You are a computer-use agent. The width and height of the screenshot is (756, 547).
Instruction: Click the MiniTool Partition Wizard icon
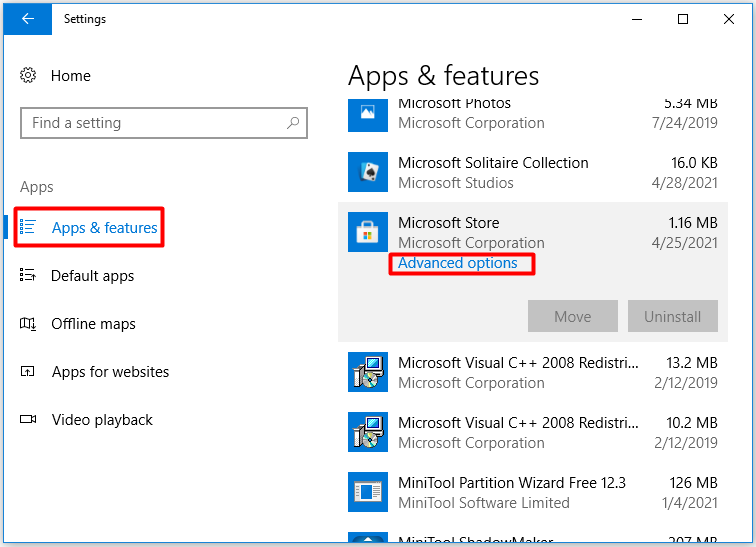[367, 492]
